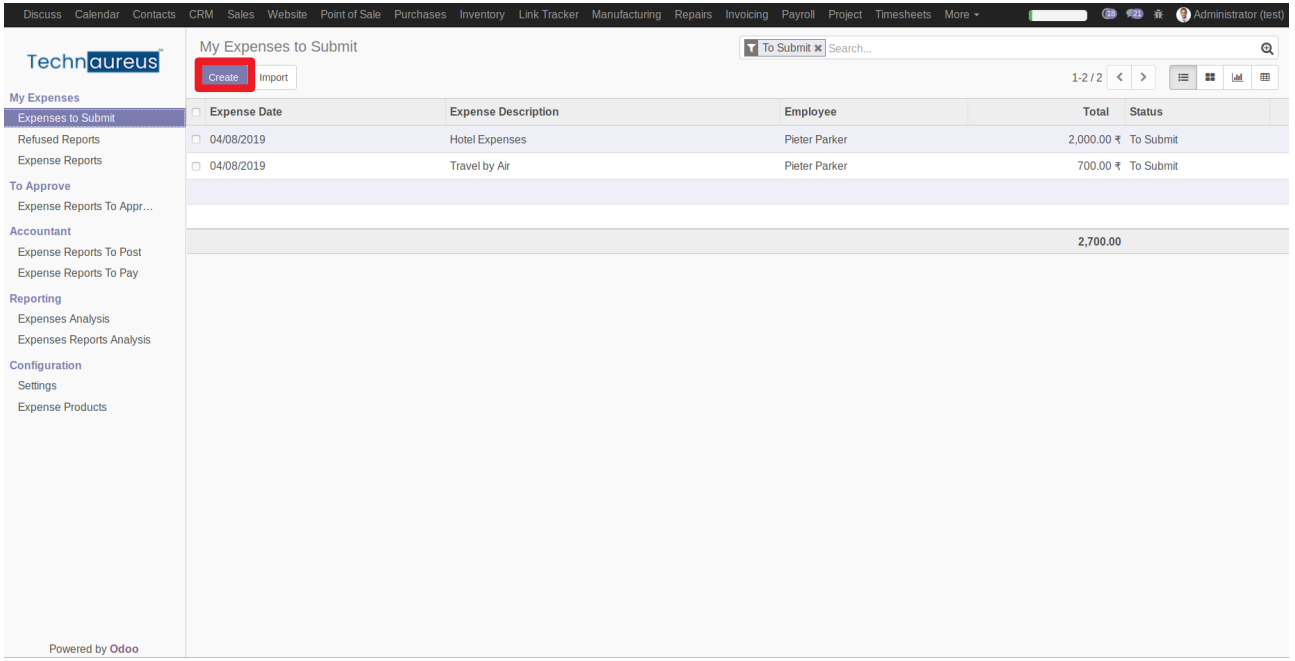Screen dimensions: 1295x661
Task: Remove the To Submit filter tag
Action: (x=819, y=48)
